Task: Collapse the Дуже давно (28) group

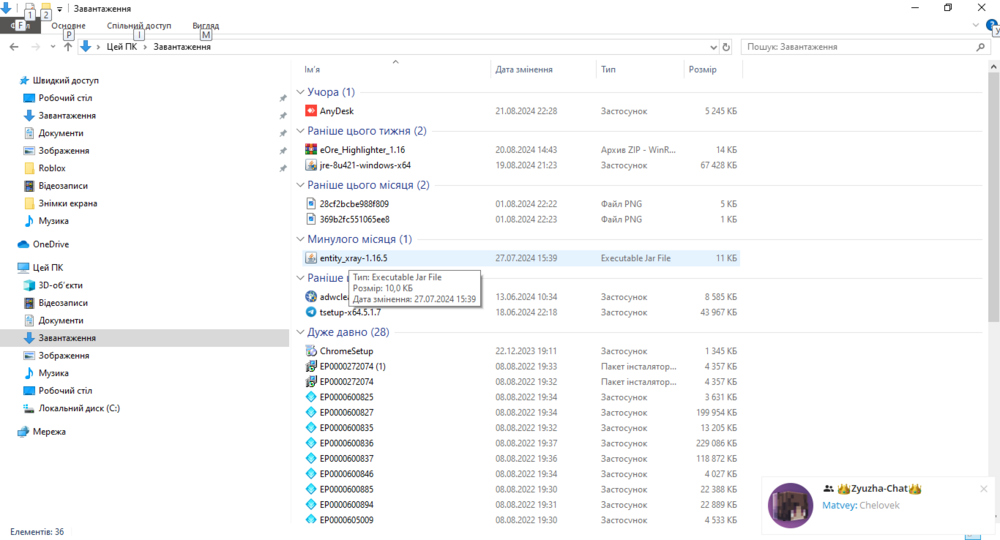Action: [x=300, y=332]
